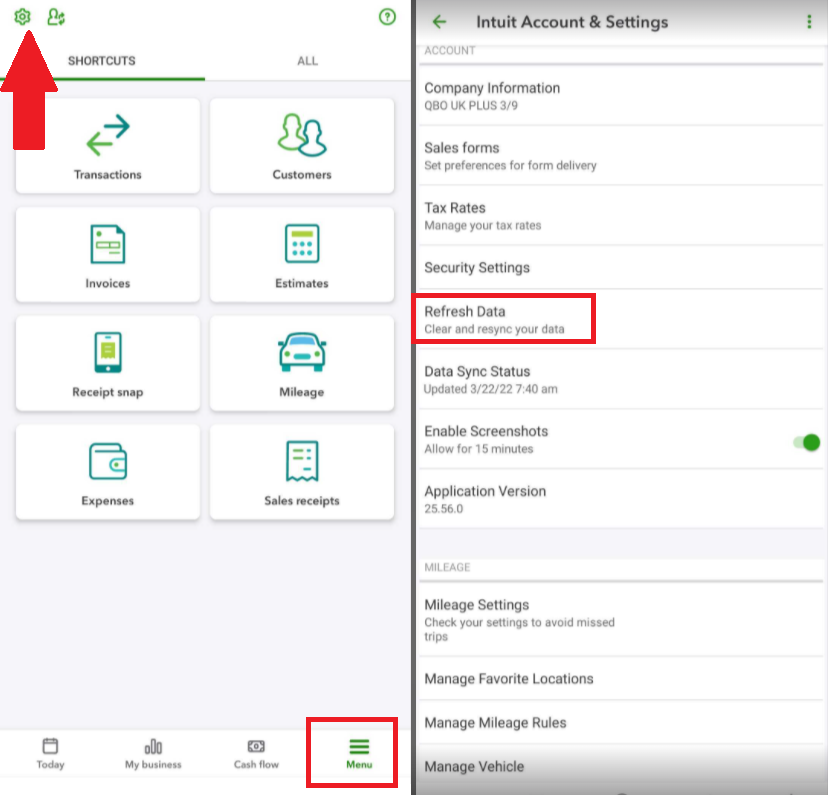Open the three-dot overflow menu
The height and width of the screenshot is (795, 828).
point(808,22)
